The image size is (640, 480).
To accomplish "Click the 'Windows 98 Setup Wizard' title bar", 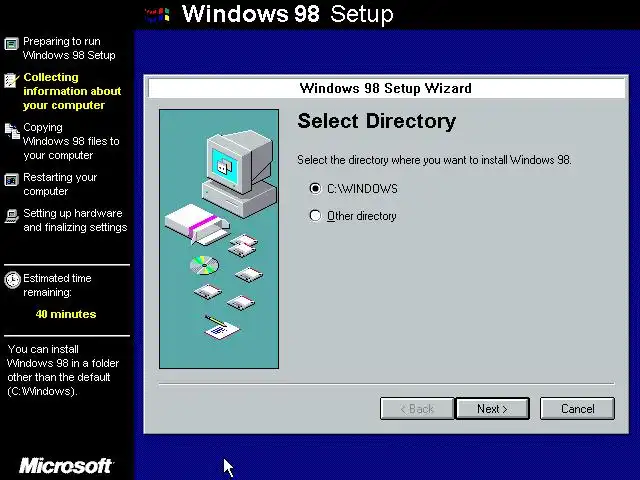I will [x=386, y=88].
